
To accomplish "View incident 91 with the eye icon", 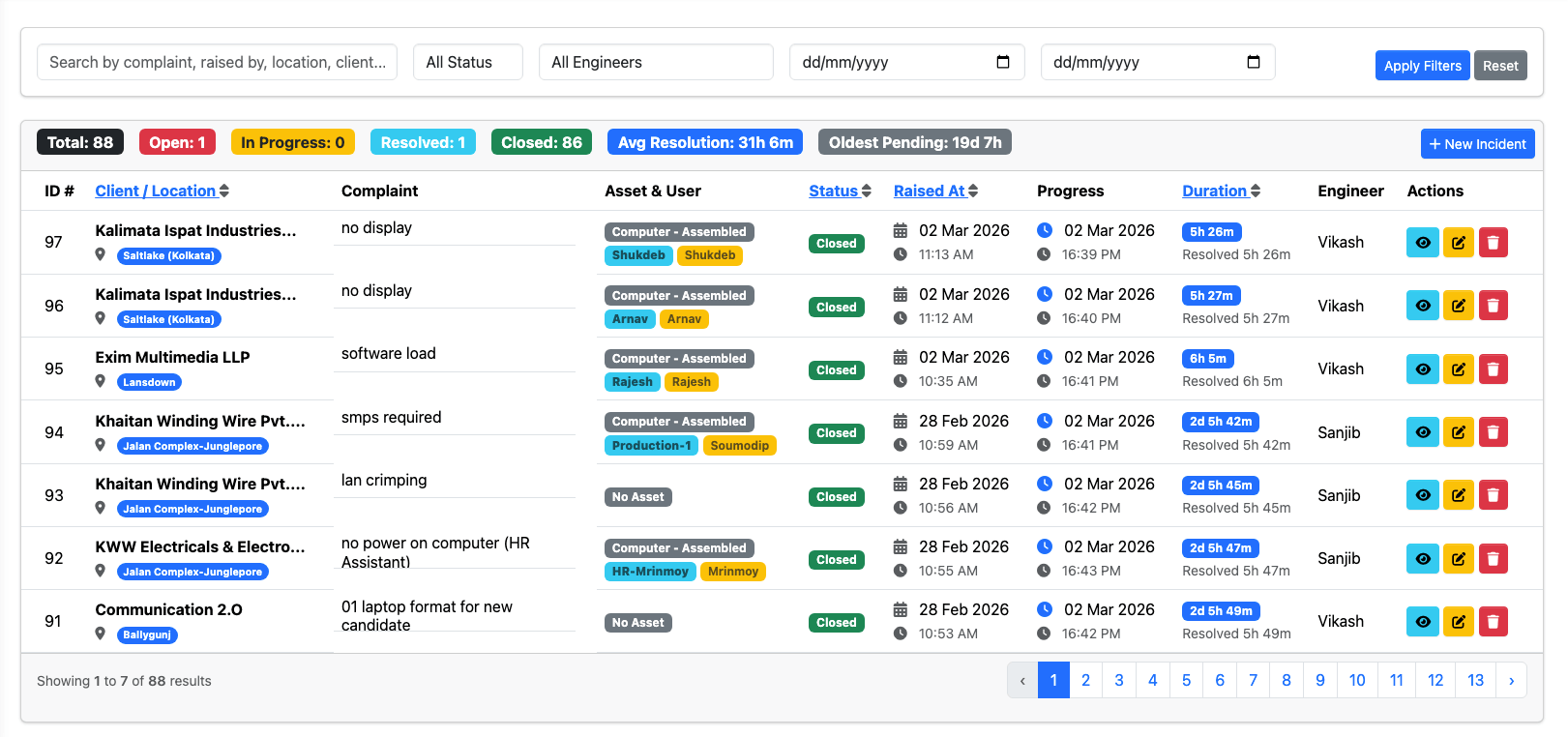I will [1422, 621].
